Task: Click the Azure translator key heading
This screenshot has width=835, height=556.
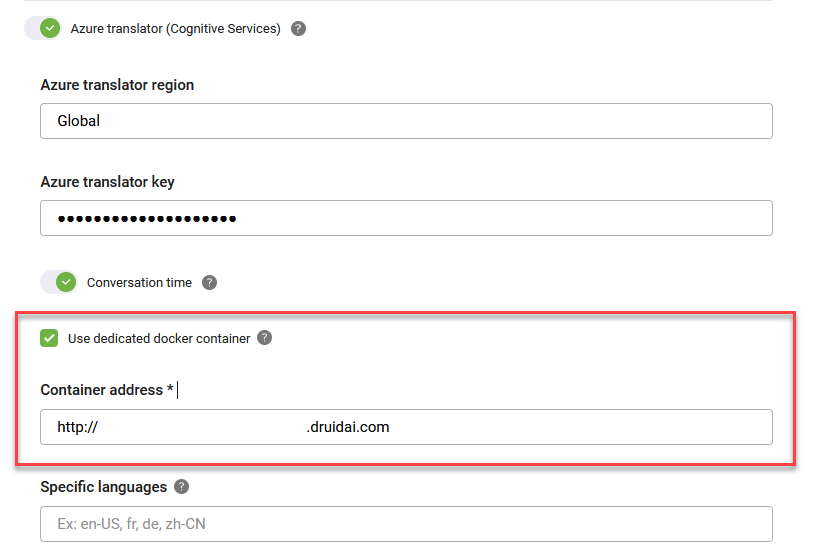Action: (108, 182)
